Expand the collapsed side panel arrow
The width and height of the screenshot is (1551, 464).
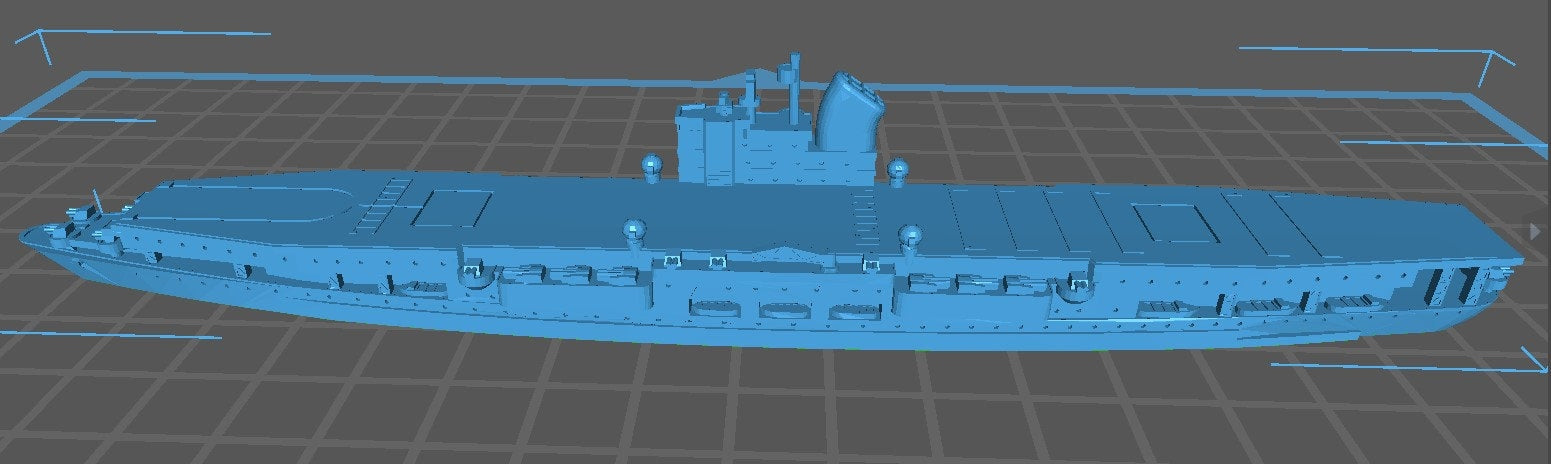tap(1536, 231)
